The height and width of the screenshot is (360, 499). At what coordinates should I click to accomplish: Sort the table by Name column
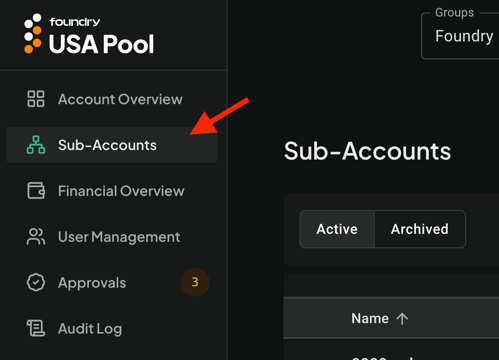(370, 319)
